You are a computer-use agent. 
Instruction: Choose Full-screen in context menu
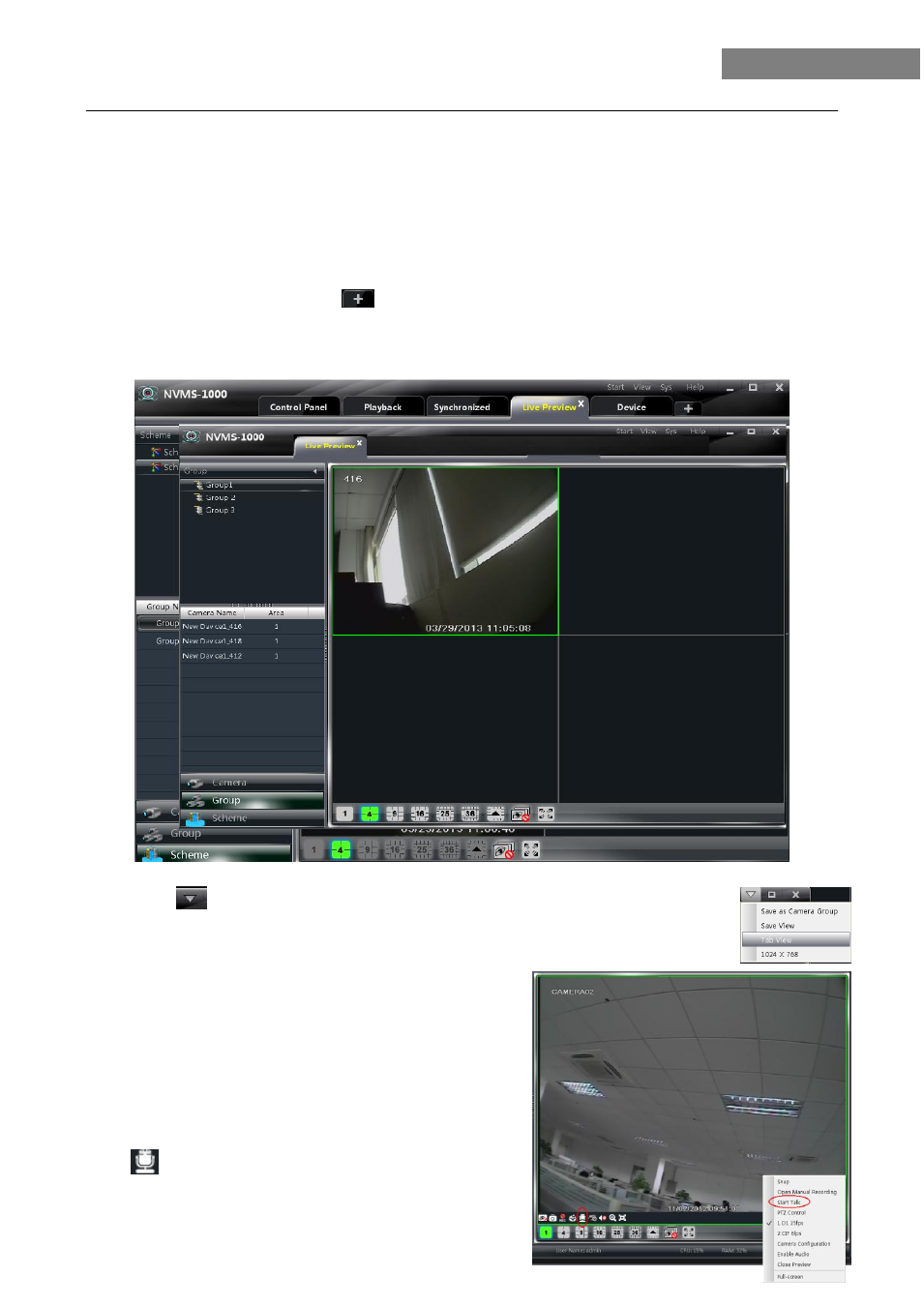coord(805,1277)
